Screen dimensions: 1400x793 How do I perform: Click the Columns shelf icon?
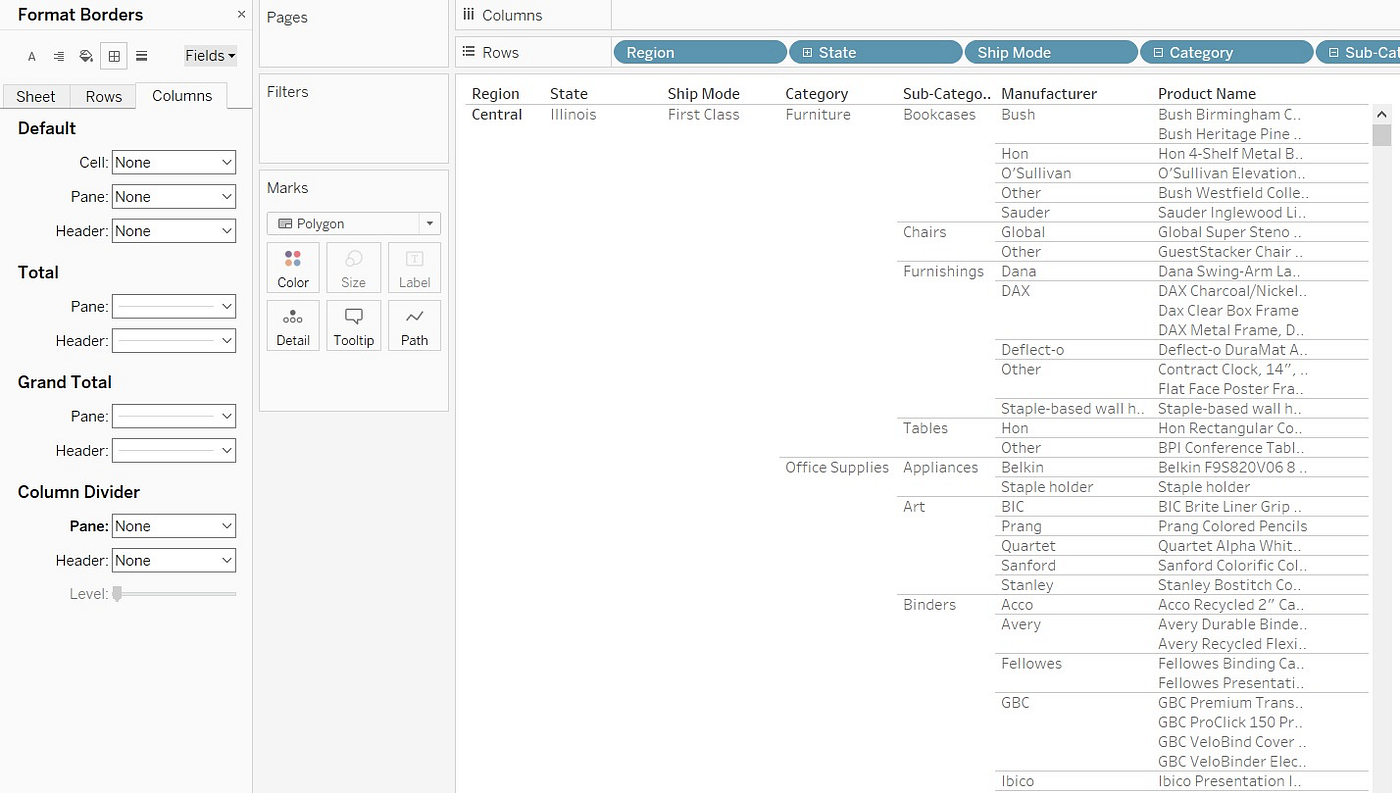pos(468,15)
